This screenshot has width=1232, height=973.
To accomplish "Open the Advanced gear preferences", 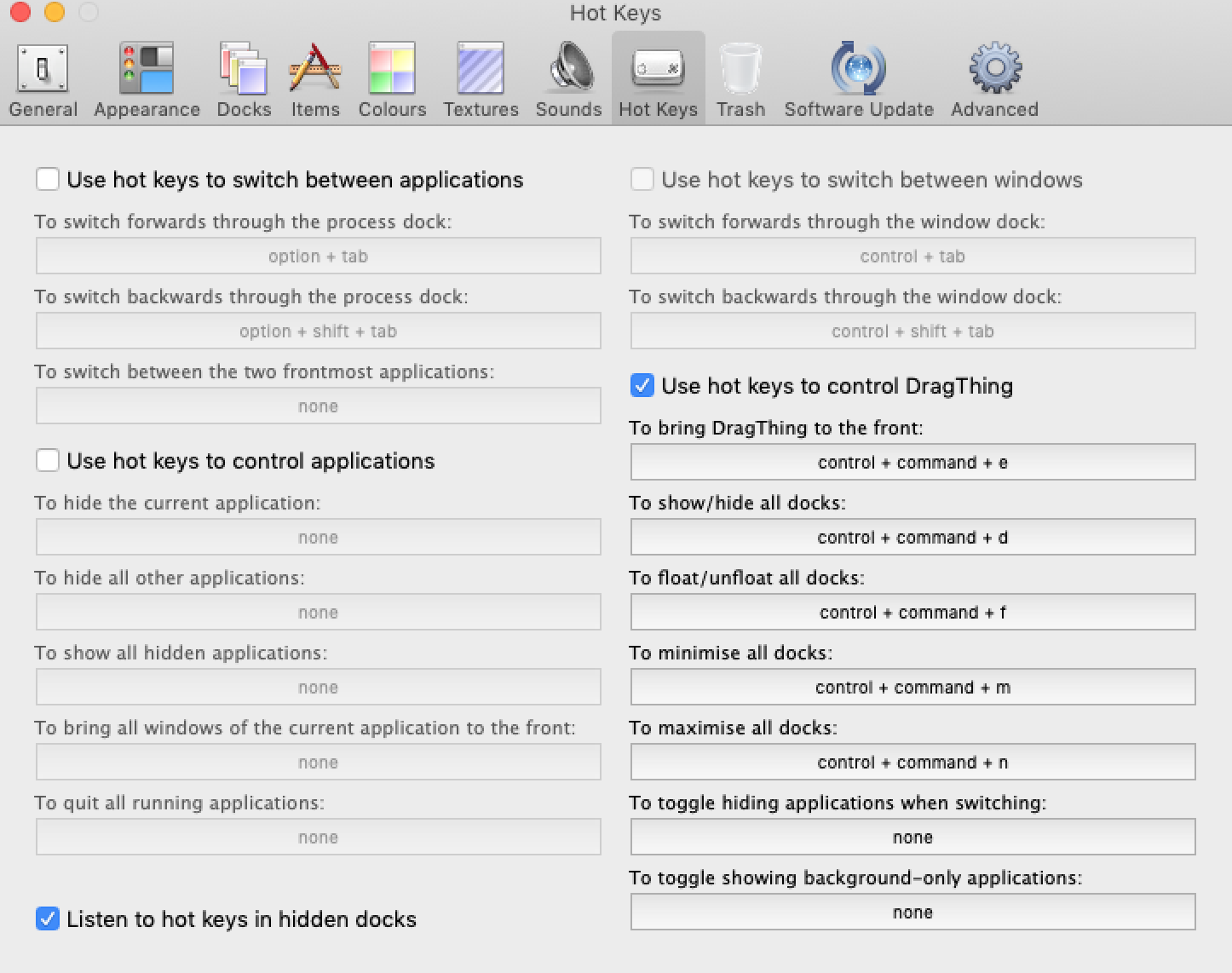I will [x=994, y=80].
